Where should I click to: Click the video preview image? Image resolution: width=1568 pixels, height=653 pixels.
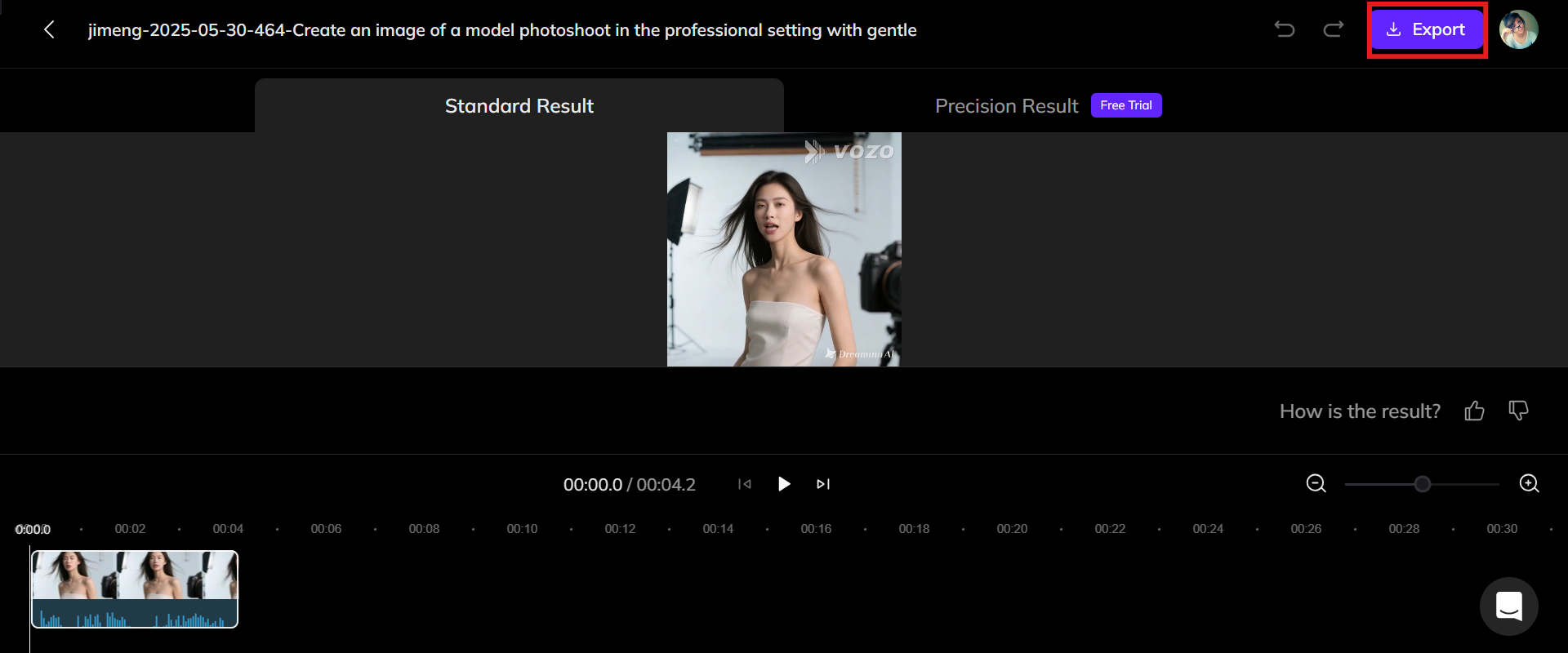coord(784,249)
